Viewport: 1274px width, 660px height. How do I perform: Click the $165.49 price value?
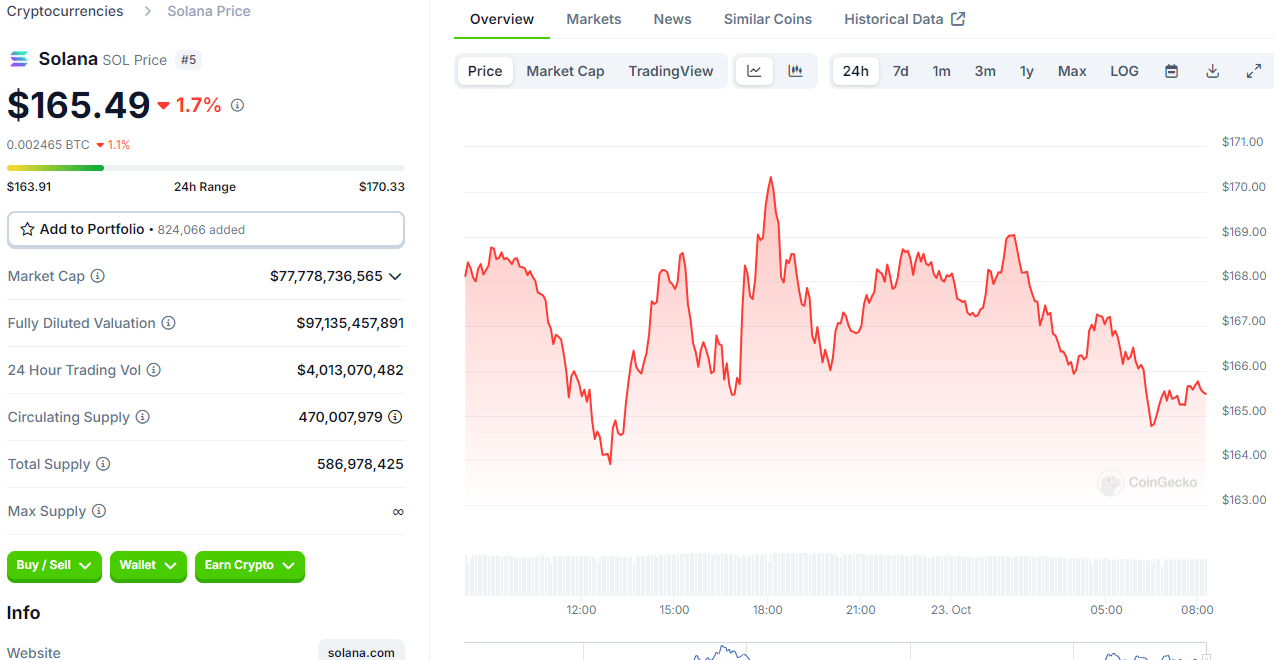coord(79,105)
